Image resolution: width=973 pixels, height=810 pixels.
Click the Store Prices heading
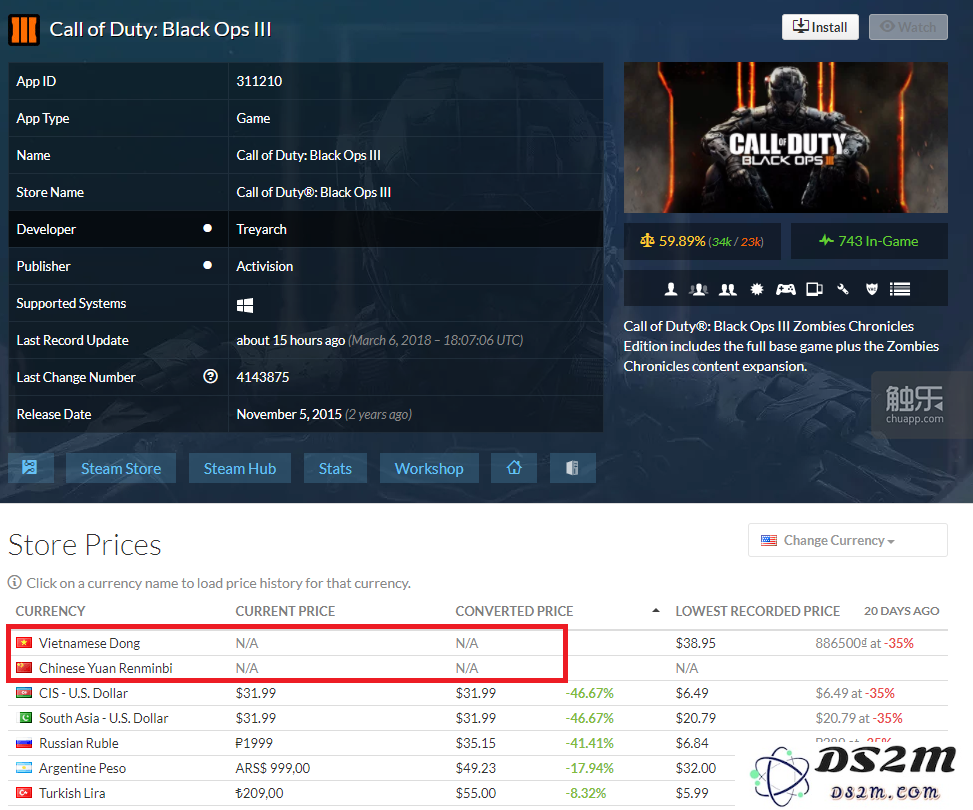coord(84,544)
